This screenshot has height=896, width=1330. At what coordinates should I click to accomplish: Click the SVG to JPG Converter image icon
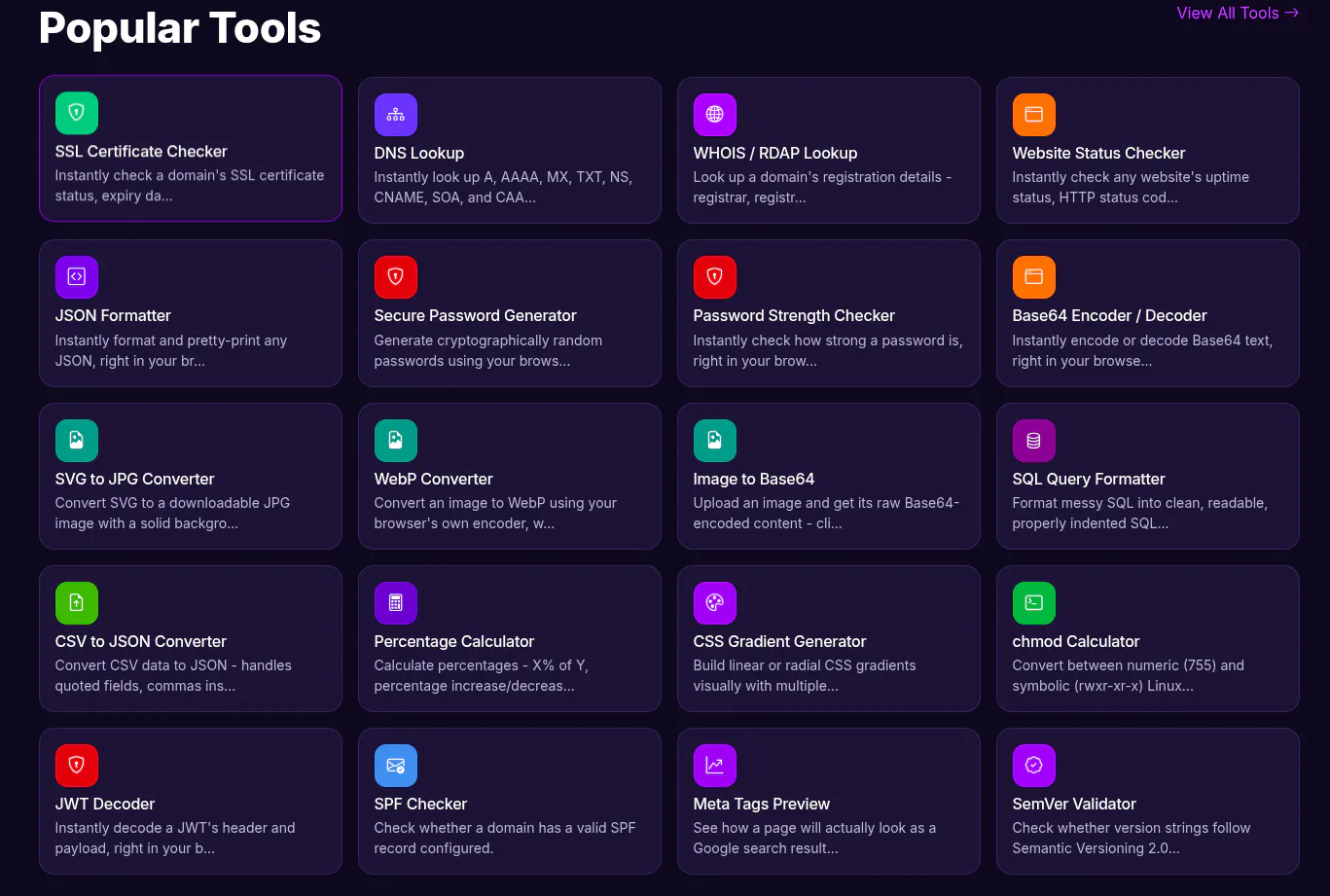[x=77, y=441]
